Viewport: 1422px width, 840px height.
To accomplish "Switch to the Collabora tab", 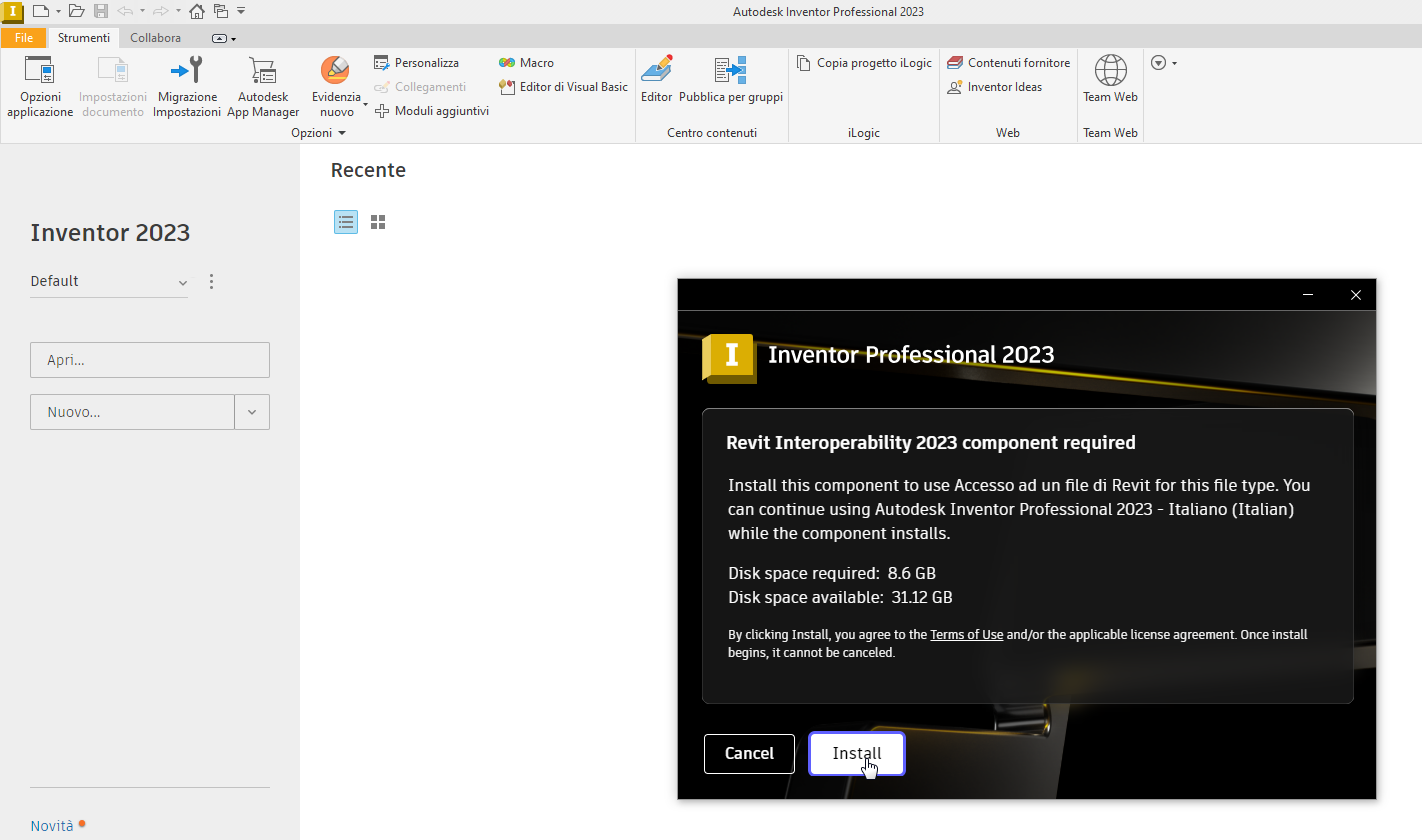I will pyautogui.click(x=155, y=38).
